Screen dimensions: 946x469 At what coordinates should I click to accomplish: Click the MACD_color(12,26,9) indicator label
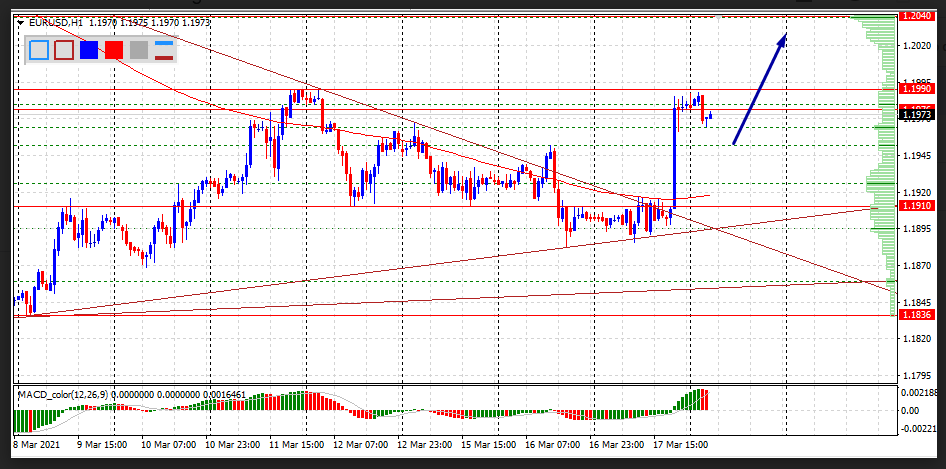pyautogui.click(x=63, y=395)
